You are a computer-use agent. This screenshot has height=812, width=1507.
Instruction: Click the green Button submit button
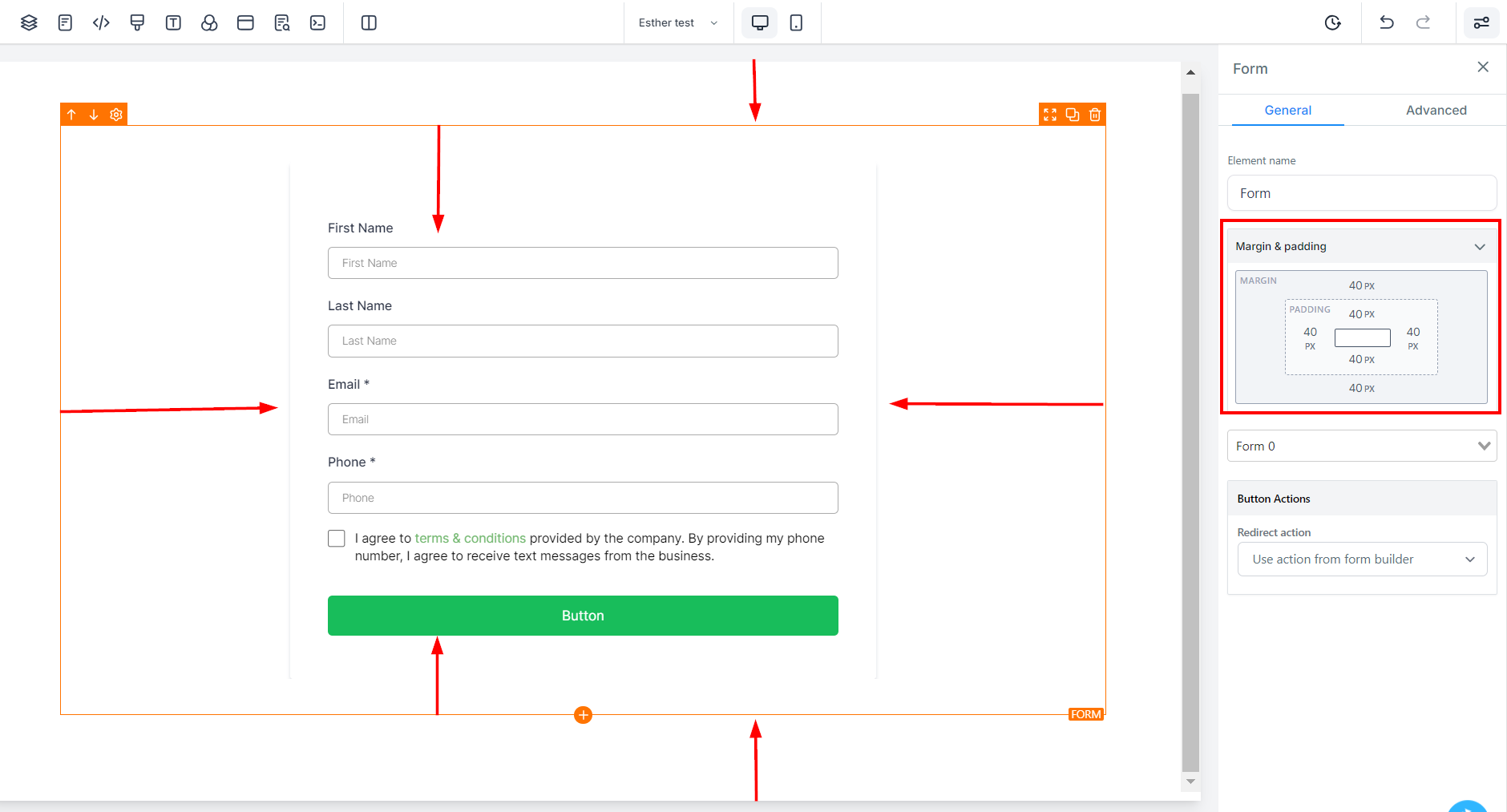[583, 616]
